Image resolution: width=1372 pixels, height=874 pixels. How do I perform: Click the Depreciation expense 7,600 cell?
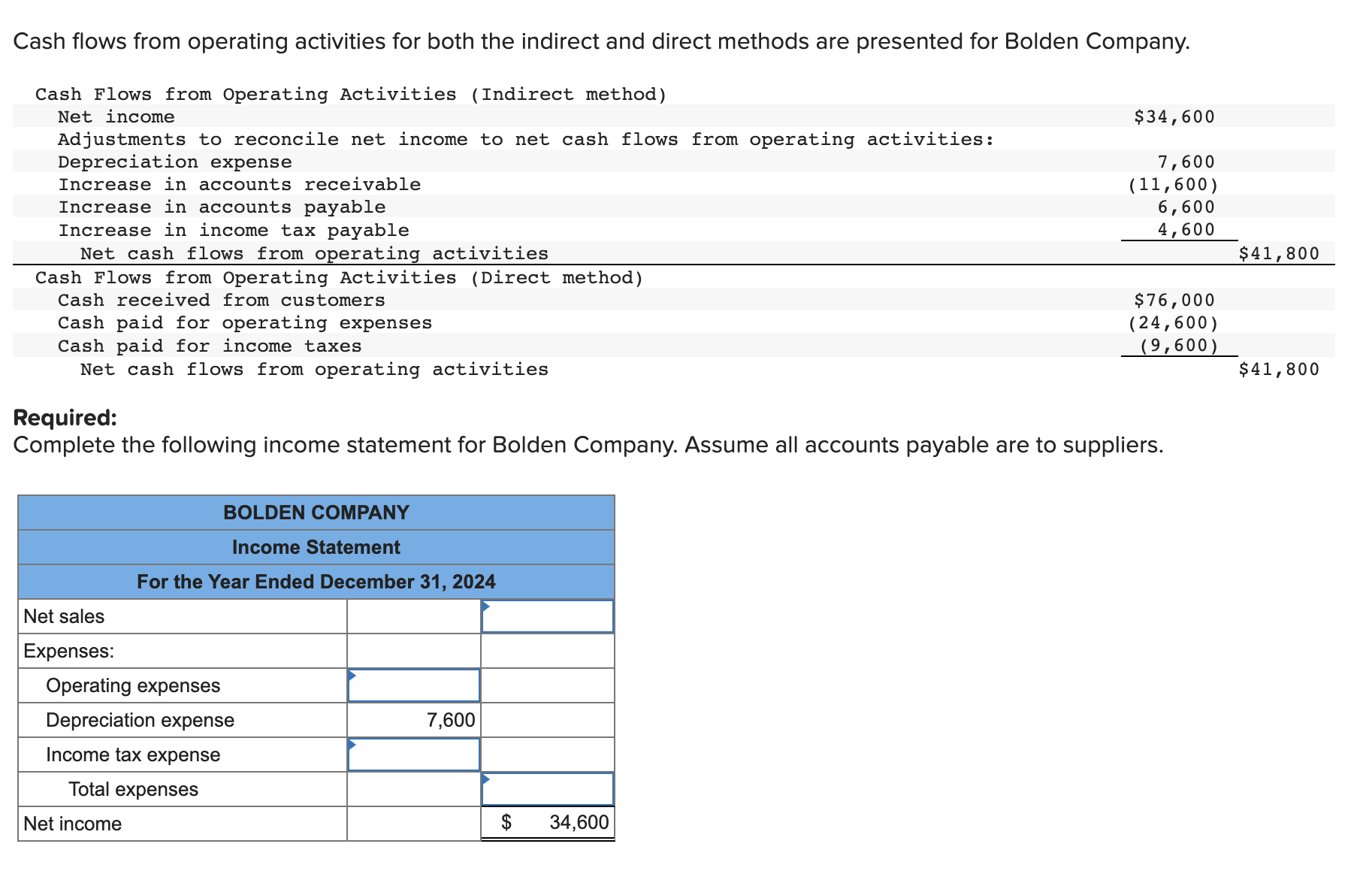(414, 720)
